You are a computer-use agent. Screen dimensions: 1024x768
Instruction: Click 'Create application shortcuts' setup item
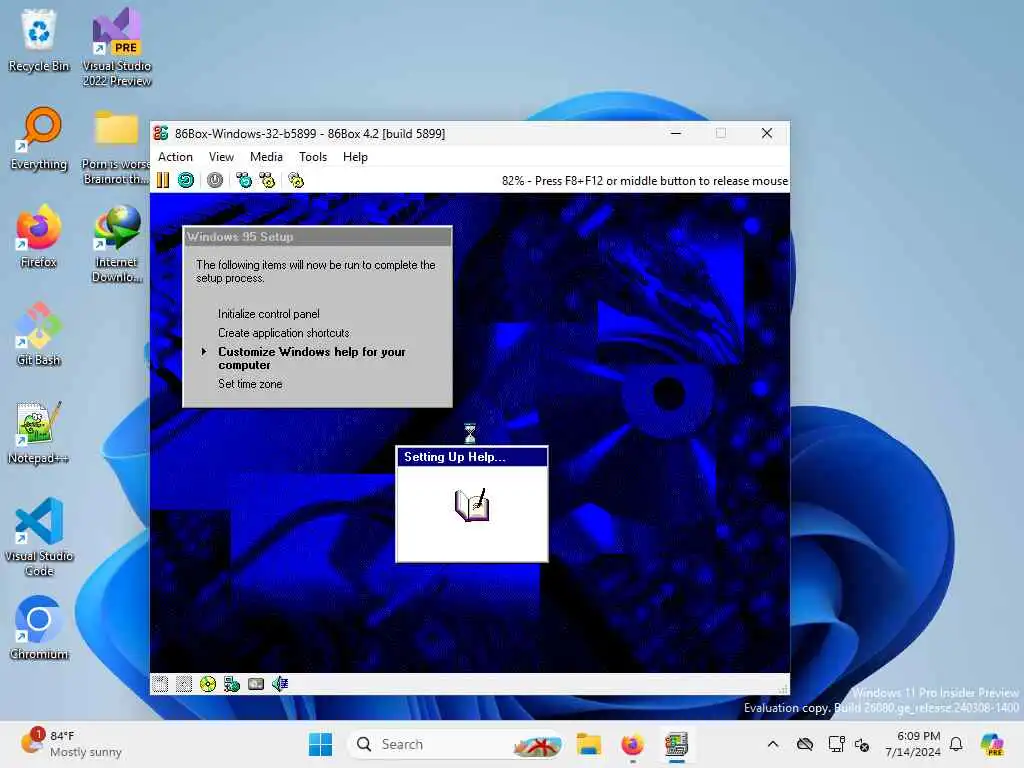pos(283,333)
